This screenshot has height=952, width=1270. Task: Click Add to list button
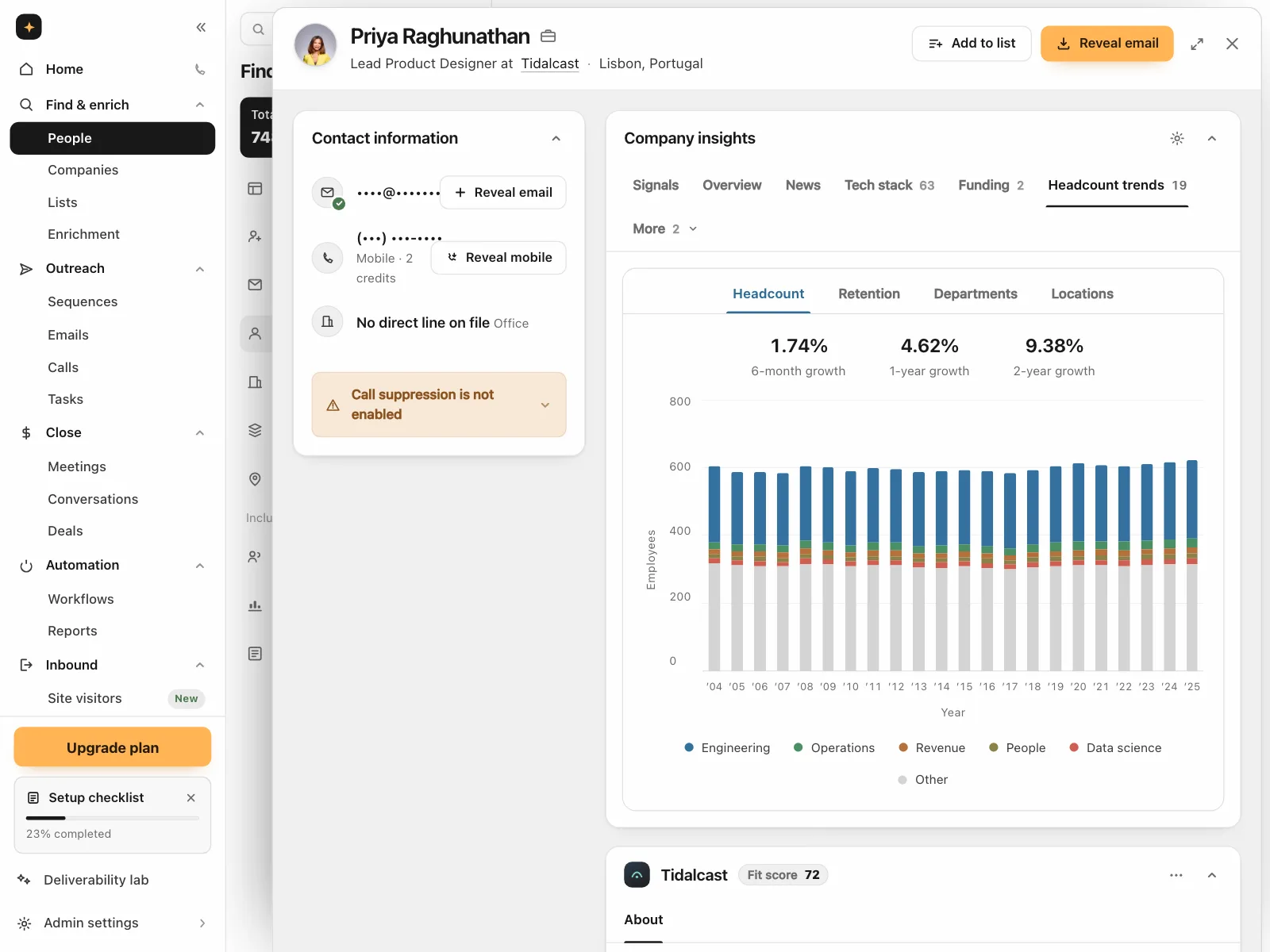(x=972, y=44)
